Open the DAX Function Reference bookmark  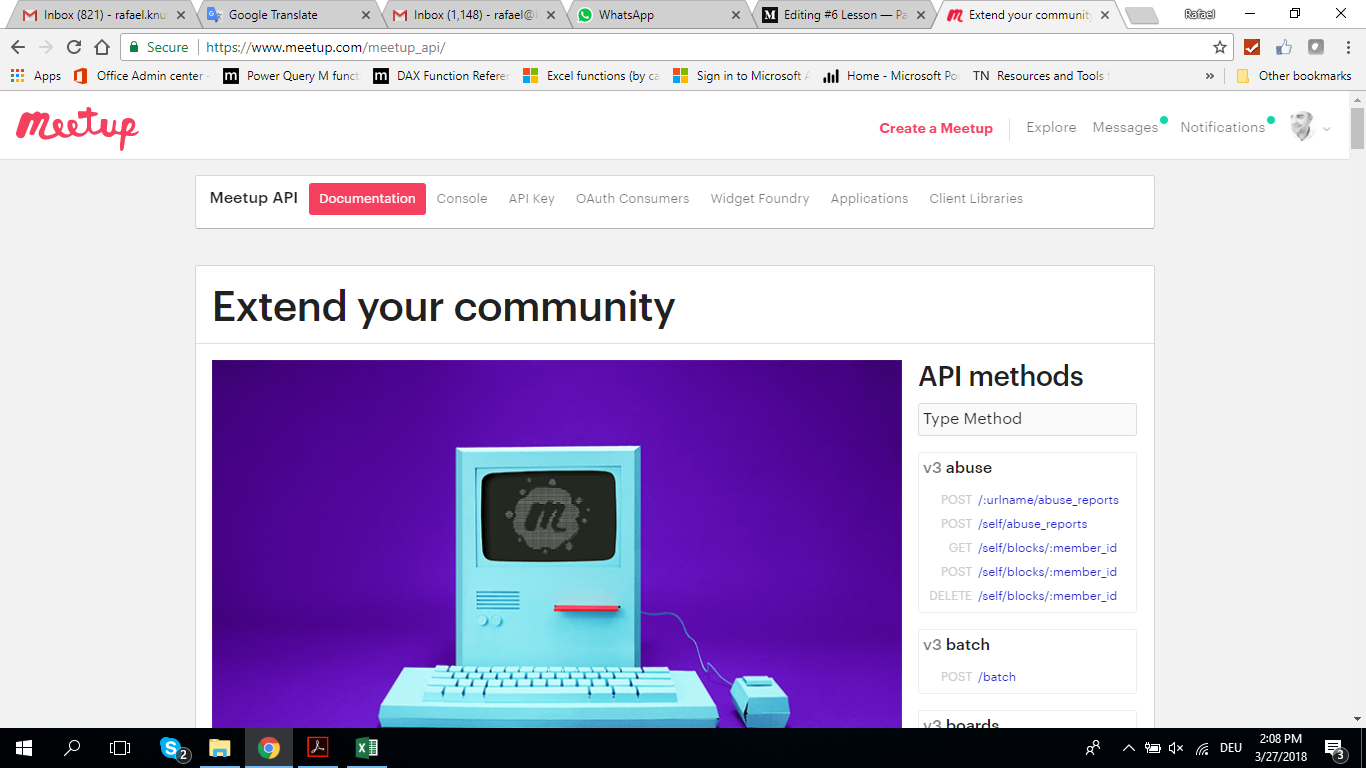pos(441,76)
